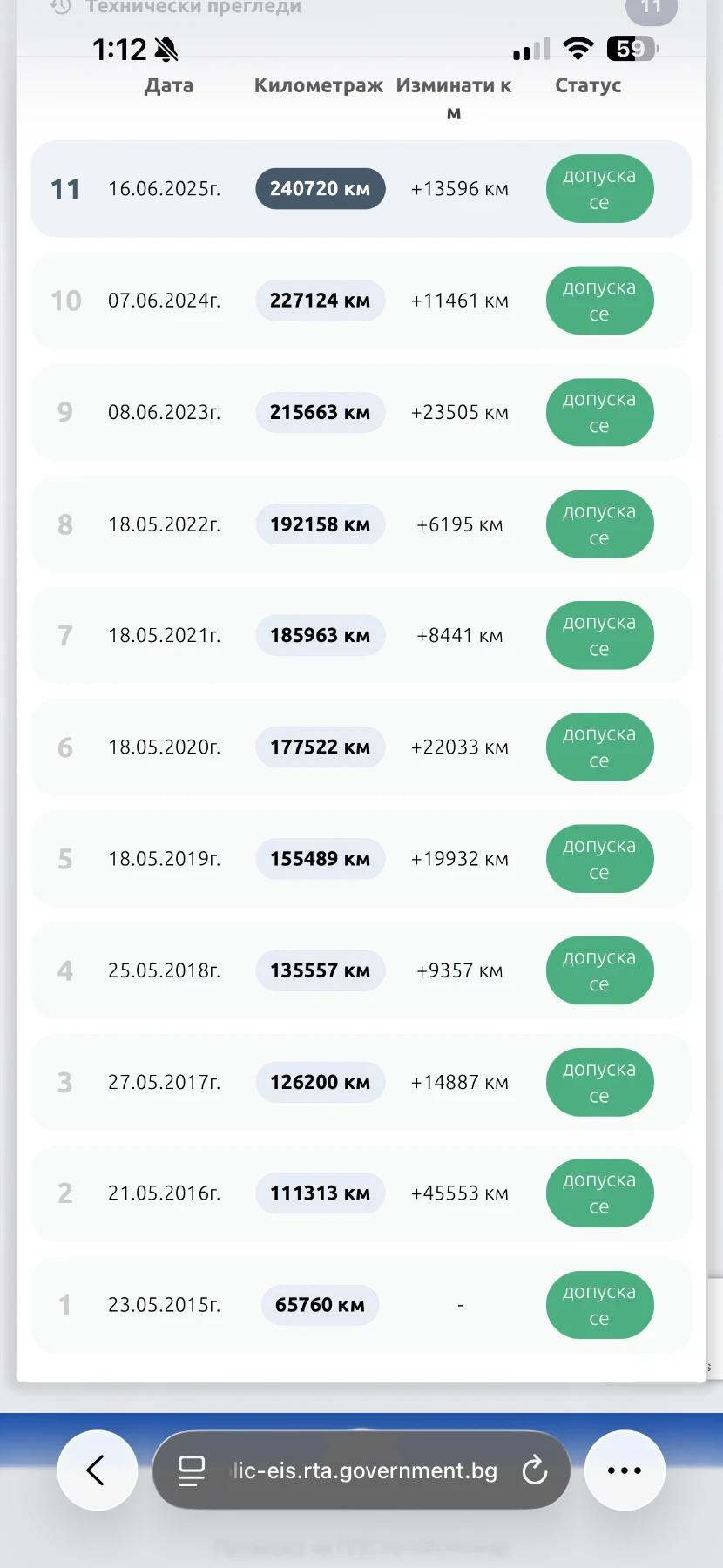Tap the address bar URL rta.government.bg
Screen dimensions: 723x1568
point(366,1470)
